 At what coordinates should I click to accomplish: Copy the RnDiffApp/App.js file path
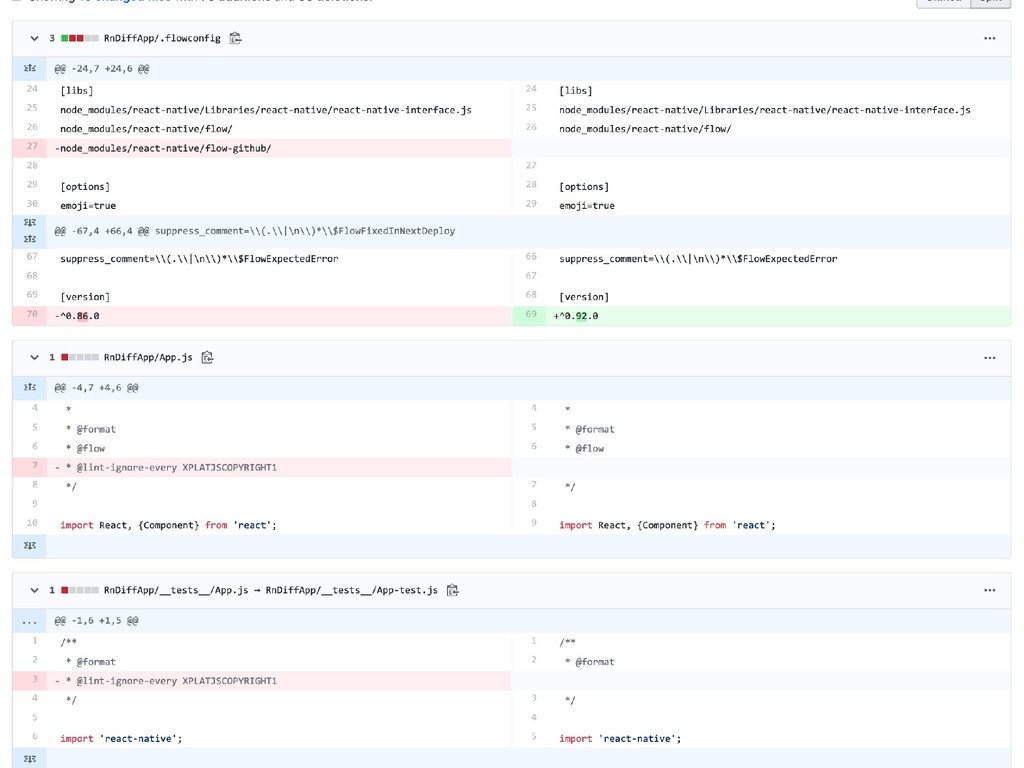tap(208, 357)
